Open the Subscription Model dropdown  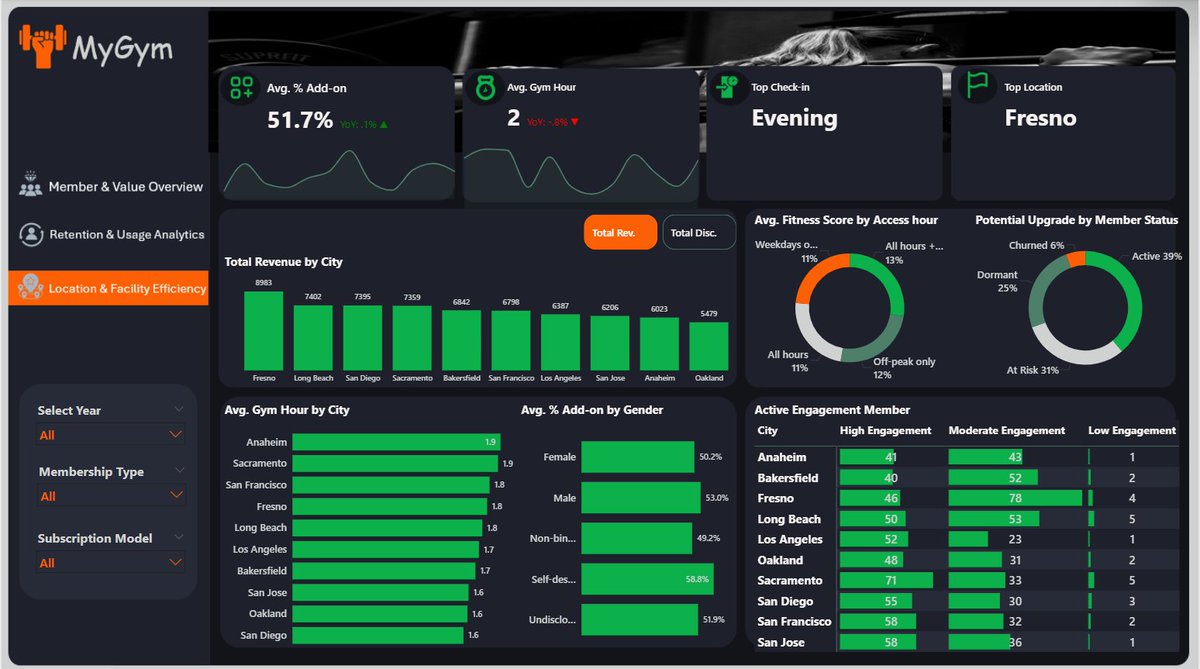pos(110,563)
